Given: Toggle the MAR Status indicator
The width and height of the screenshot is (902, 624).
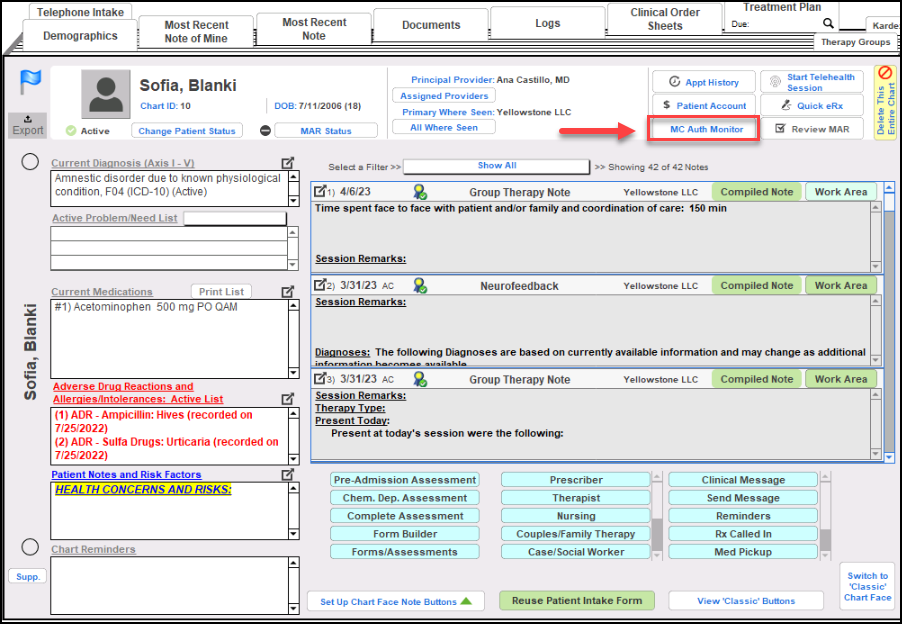Looking at the screenshot, I should pyautogui.click(x=265, y=131).
